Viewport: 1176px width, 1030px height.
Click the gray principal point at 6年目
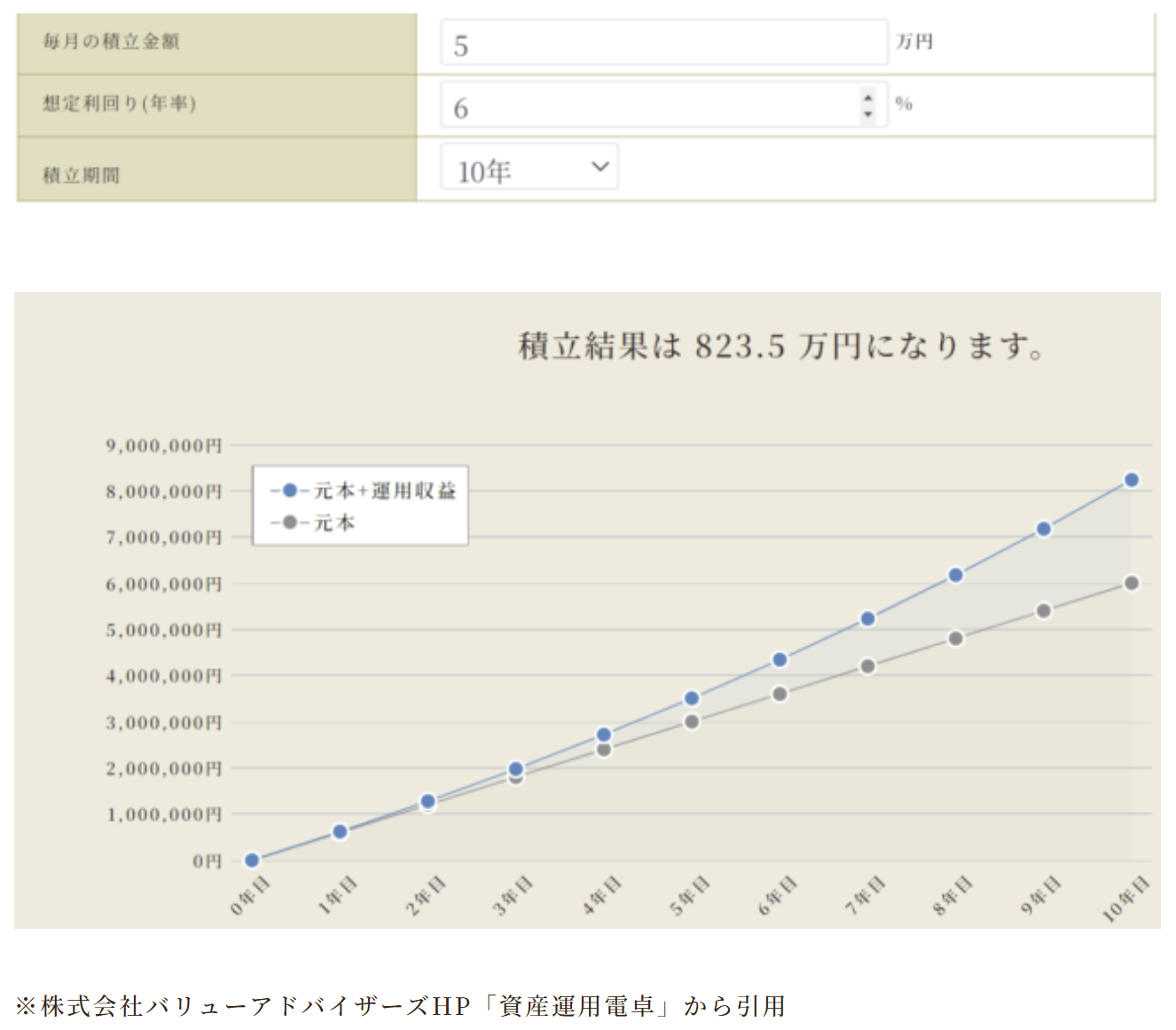point(780,694)
